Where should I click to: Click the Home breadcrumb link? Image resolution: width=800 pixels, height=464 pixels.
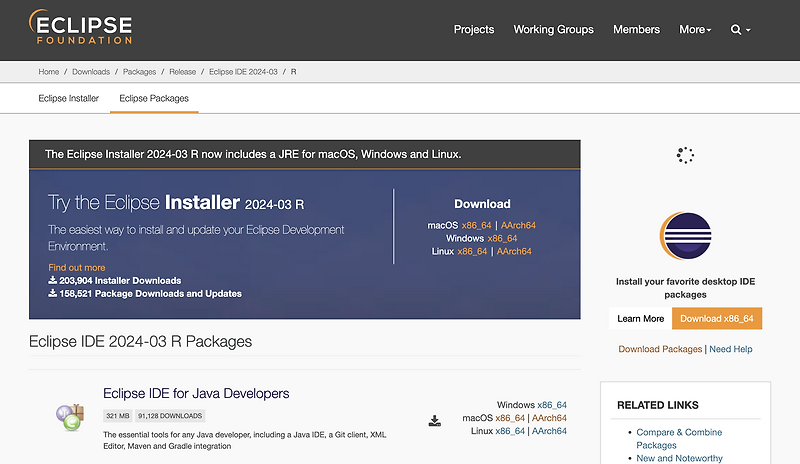click(x=49, y=73)
